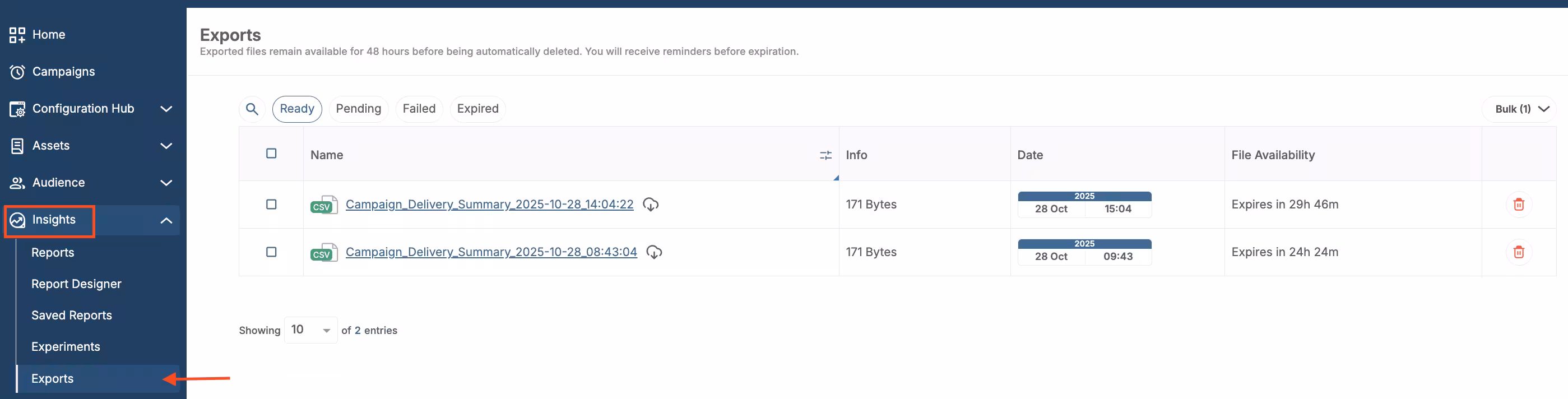Check the box for the 14:04:22 export

[271, 205]
